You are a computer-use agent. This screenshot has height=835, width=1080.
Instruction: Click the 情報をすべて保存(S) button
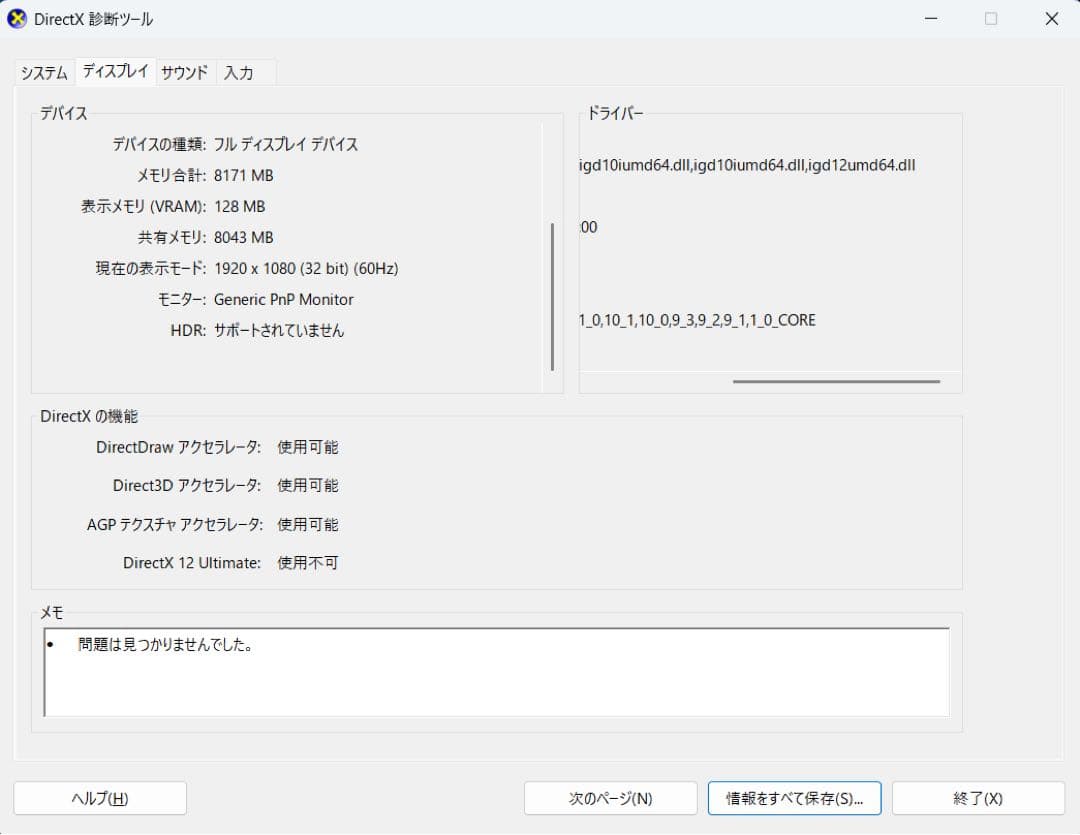(794, 798)
